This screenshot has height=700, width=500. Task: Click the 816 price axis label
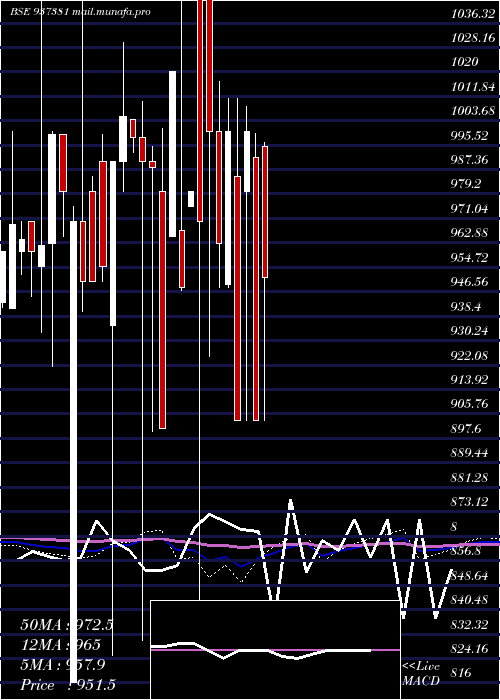click(x=461, y=673)
